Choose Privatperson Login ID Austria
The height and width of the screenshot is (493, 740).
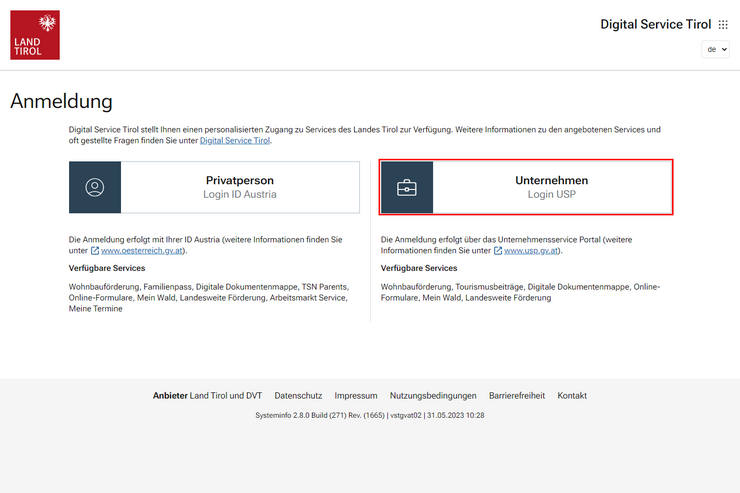pos(240,187)
